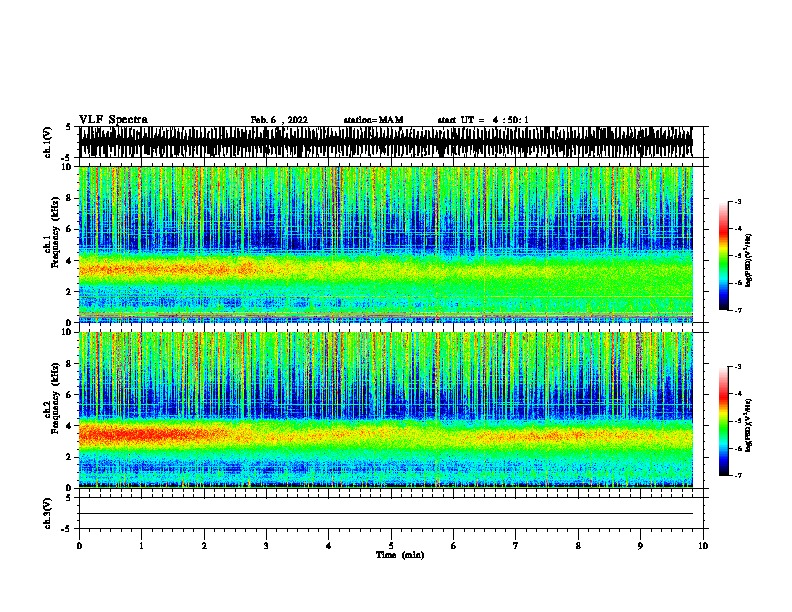Click the time-axis tick label "8"
This screenshot has width=792, height=612.
578,546
